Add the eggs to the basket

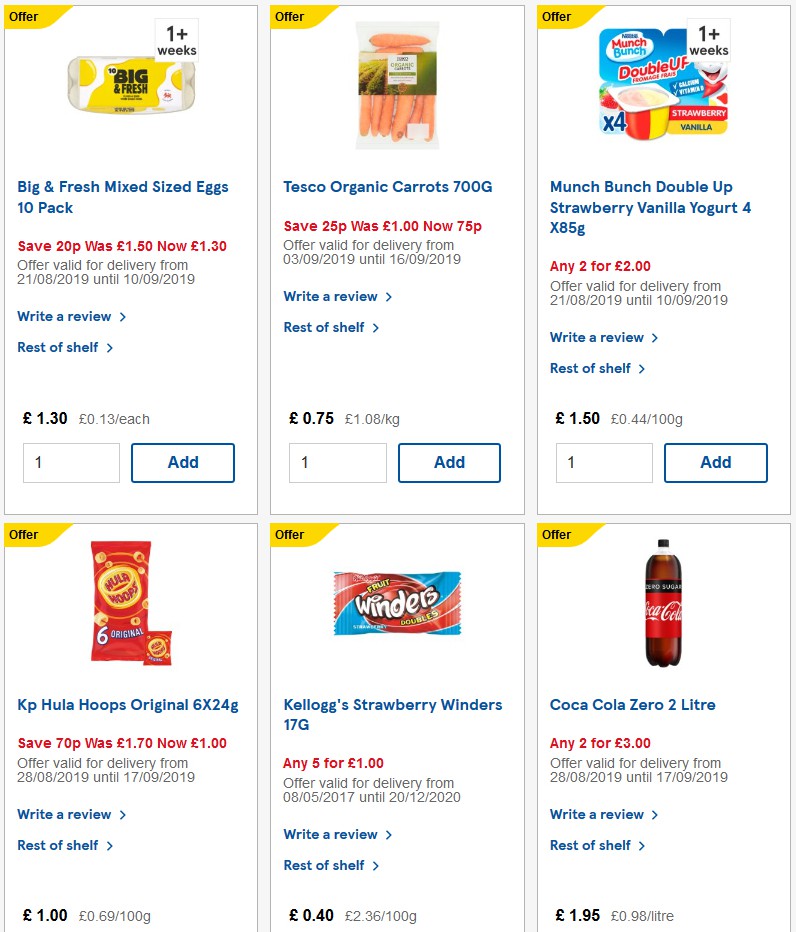(183, 462)
